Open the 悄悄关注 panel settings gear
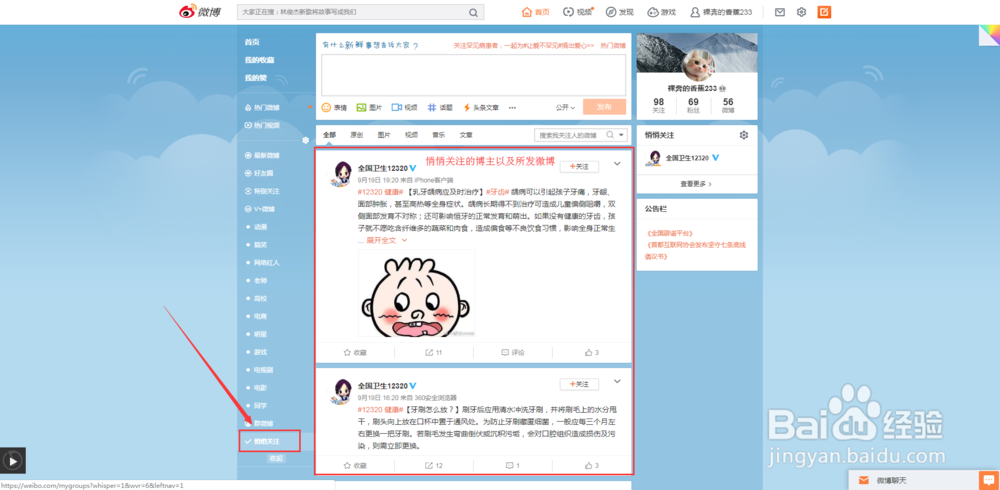 744,135
